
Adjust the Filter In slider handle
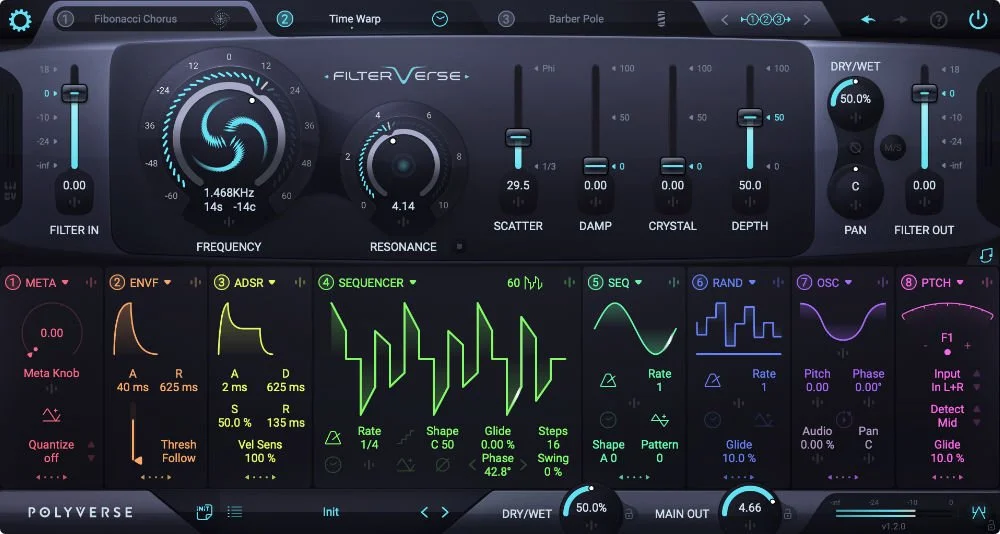[75, 93]
